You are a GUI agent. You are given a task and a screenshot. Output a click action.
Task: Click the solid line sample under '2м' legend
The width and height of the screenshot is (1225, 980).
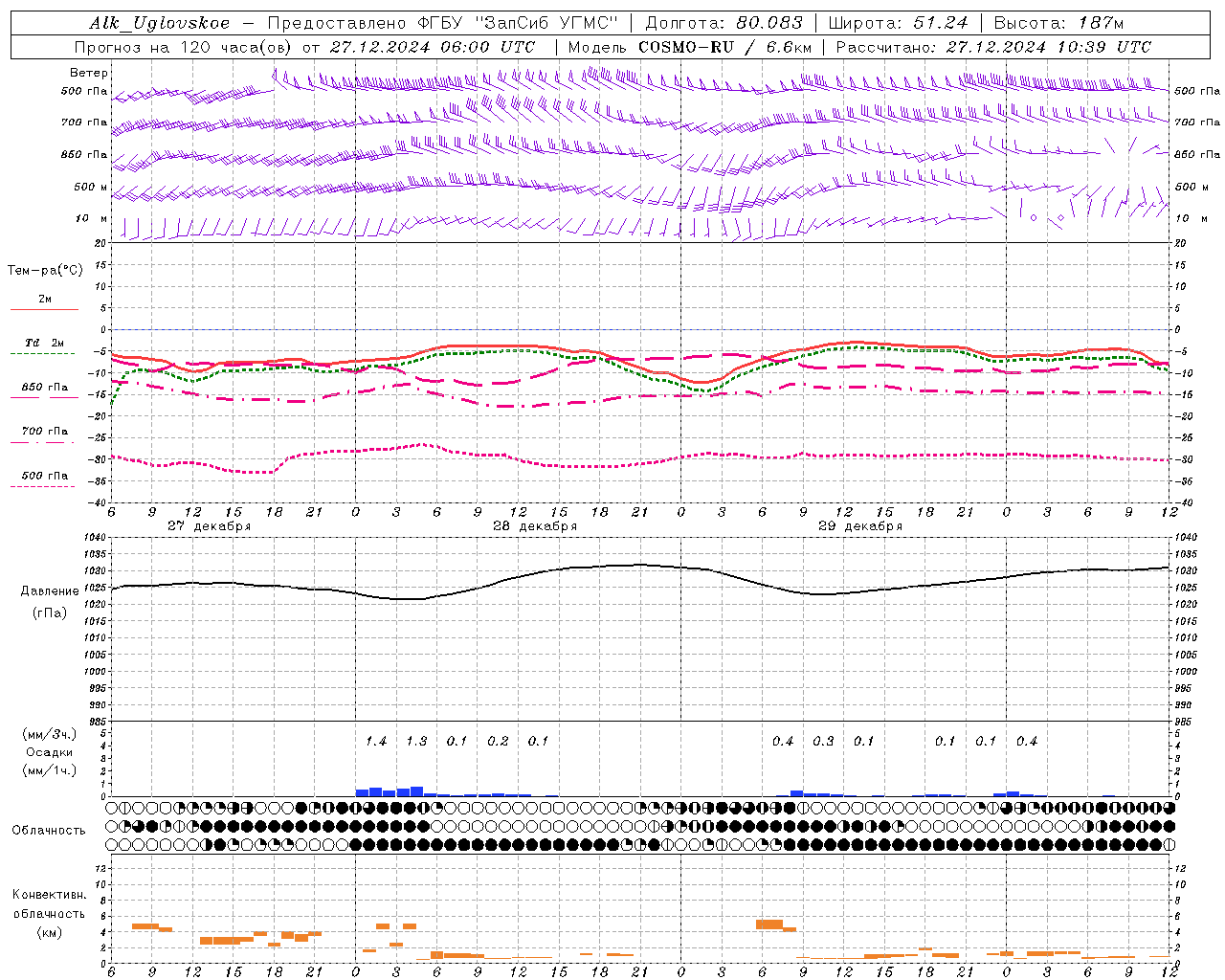coord(44,309)
